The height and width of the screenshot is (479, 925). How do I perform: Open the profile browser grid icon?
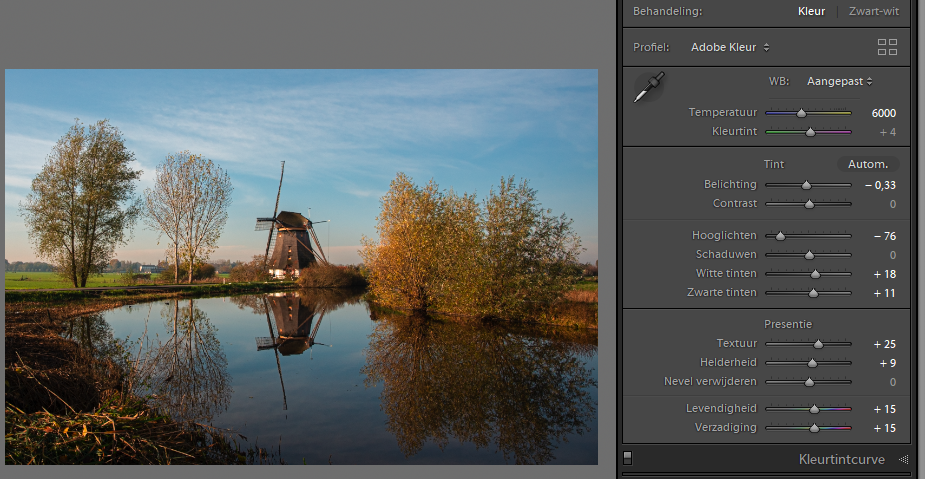click(887, 47)
